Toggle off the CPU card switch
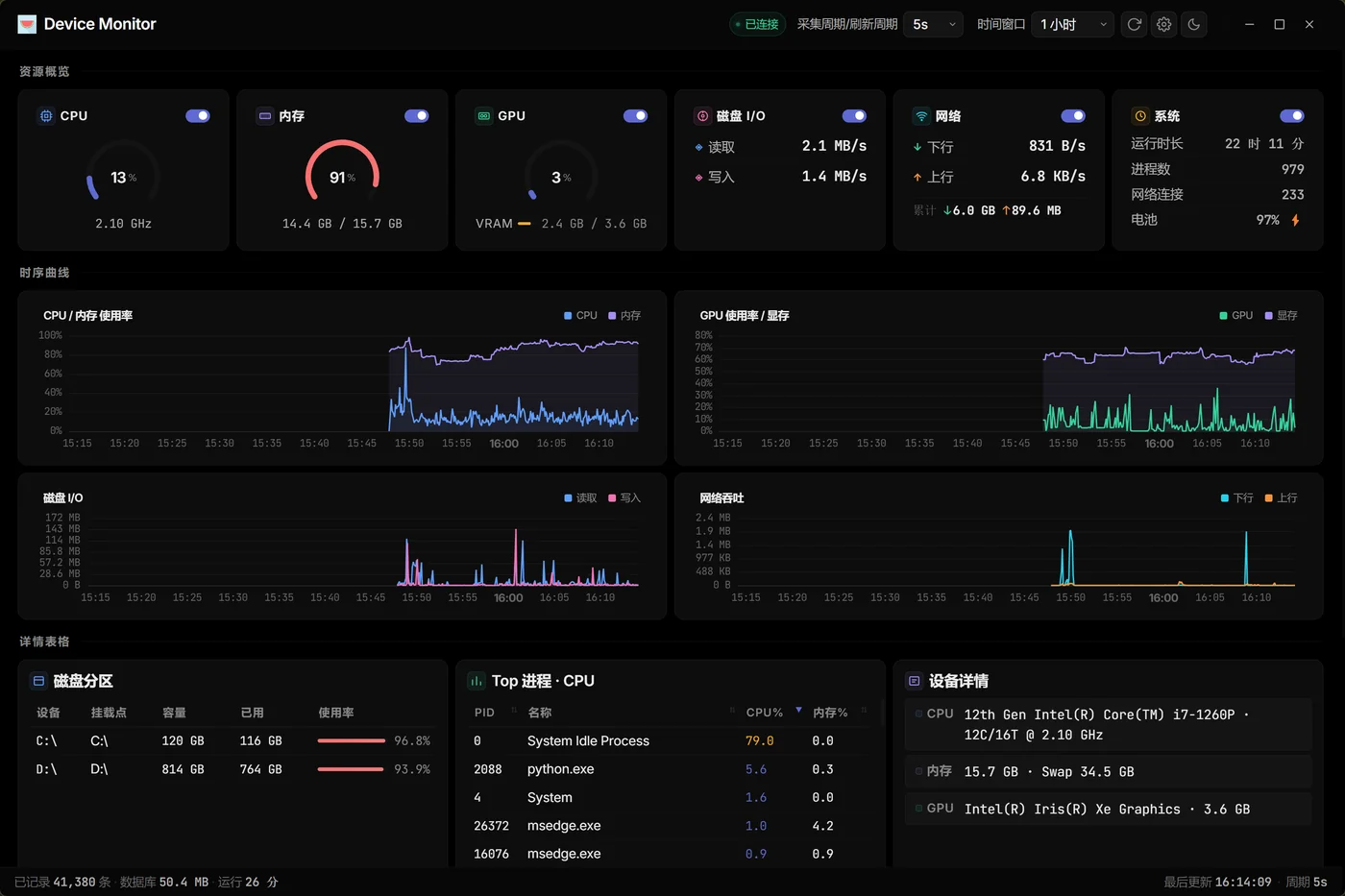 click(198, 116)
